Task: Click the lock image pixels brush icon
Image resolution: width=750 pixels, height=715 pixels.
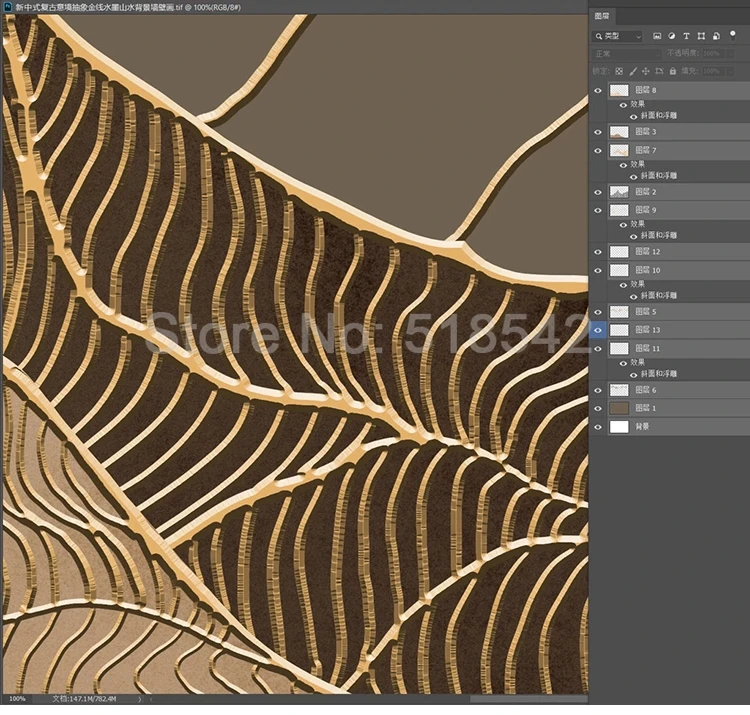Action: tap(633, 71)
